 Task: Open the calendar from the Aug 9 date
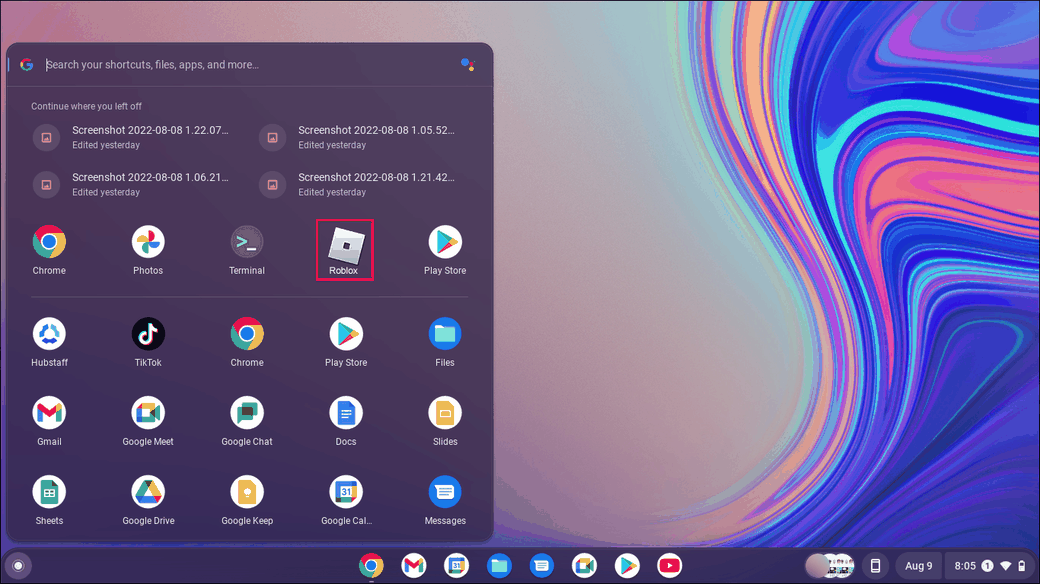[x=918, y=566]
